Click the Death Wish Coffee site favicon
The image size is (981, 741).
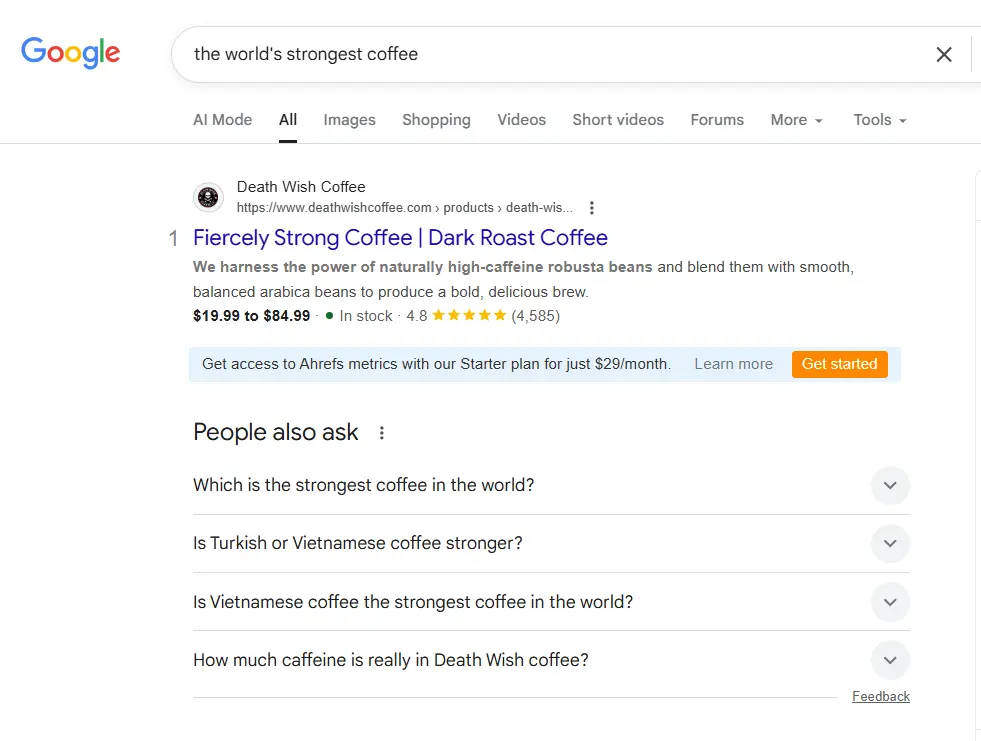tap(208, 197)
